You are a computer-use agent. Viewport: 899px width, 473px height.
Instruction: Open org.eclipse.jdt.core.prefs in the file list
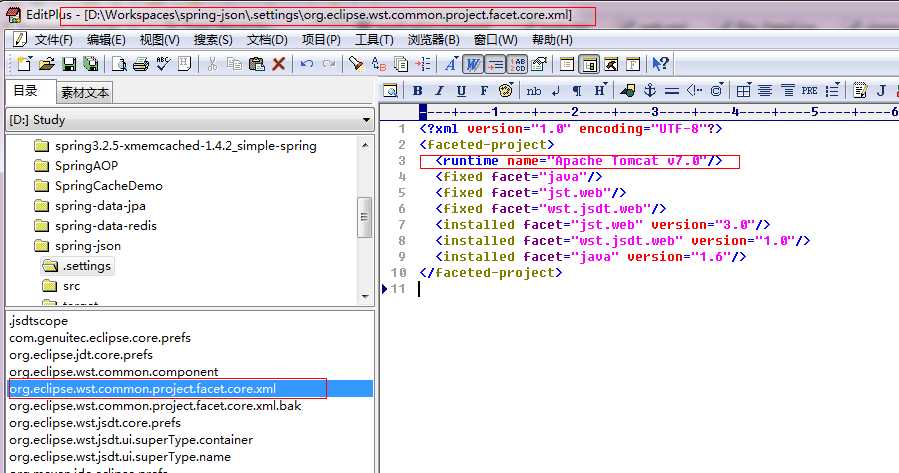point(81,355)
